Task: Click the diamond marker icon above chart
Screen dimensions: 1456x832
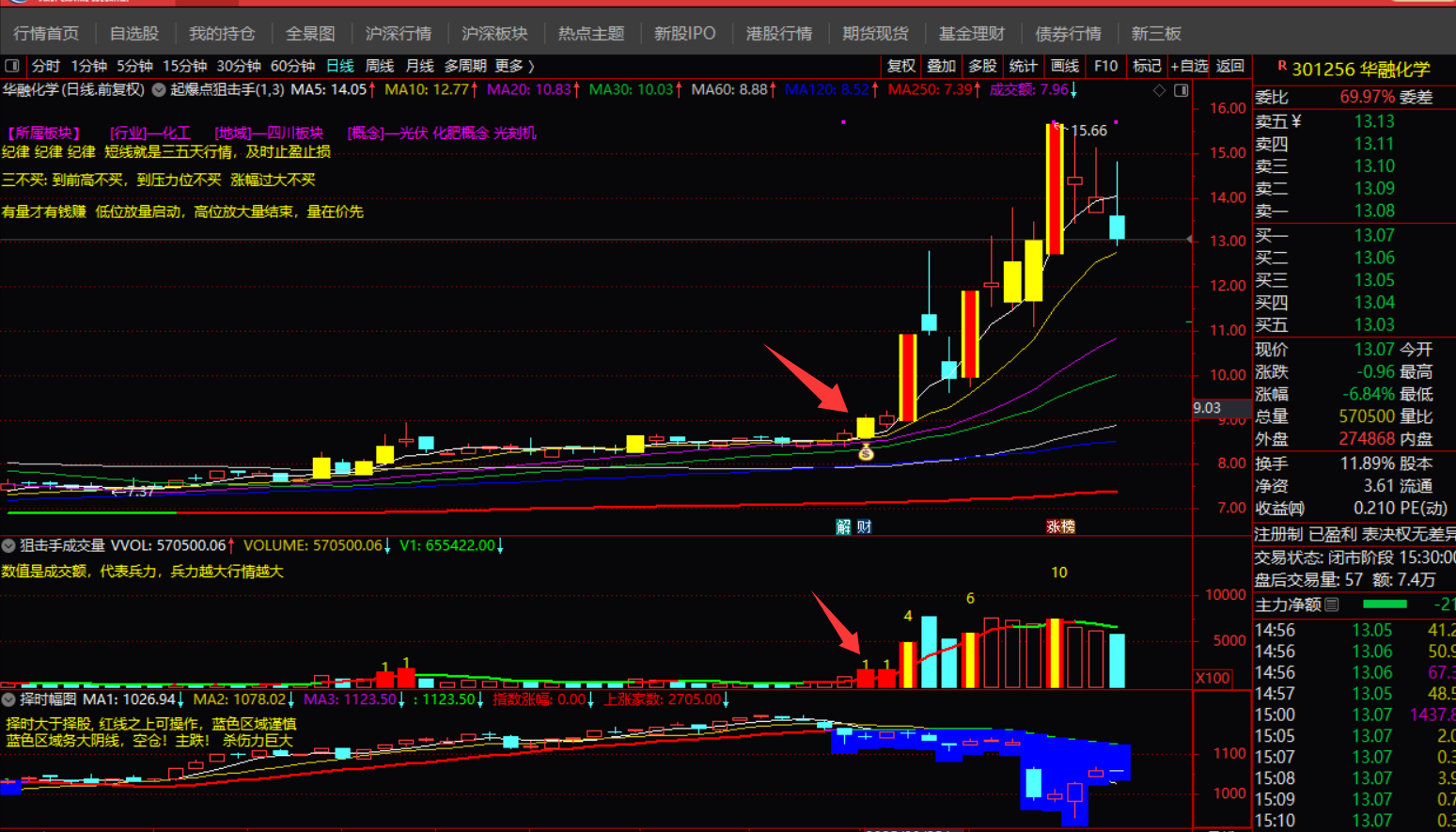Action: click(x=1159, y=90)
